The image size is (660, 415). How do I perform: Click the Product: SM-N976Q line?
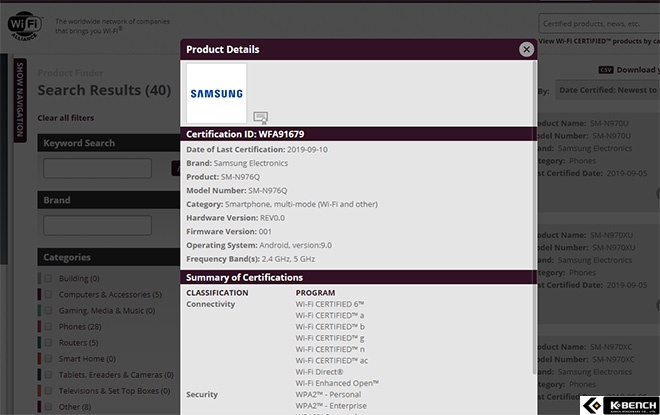coord(223,177)
